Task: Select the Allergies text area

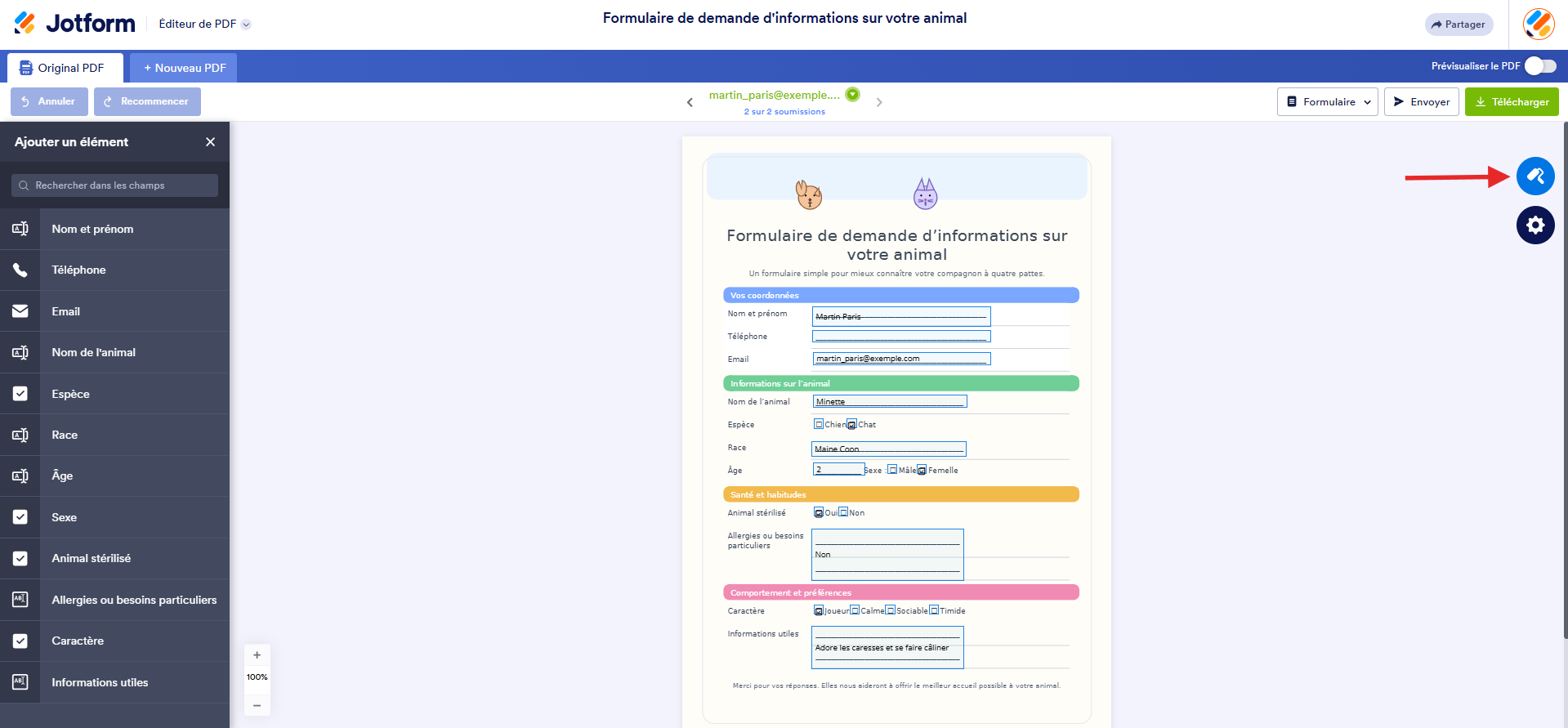Action: pos(887,554)
